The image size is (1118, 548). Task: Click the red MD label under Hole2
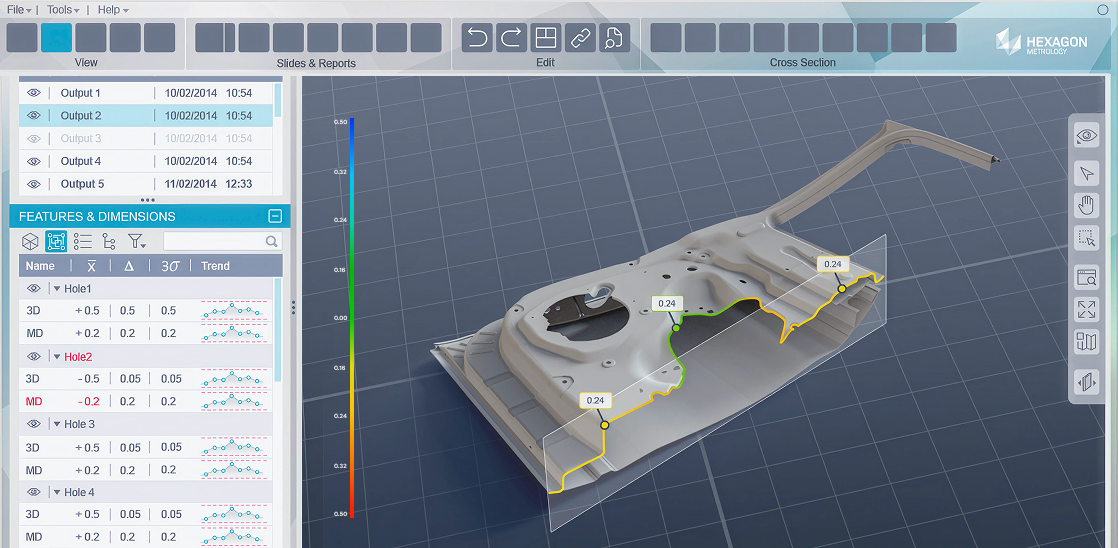click(34, 401)
